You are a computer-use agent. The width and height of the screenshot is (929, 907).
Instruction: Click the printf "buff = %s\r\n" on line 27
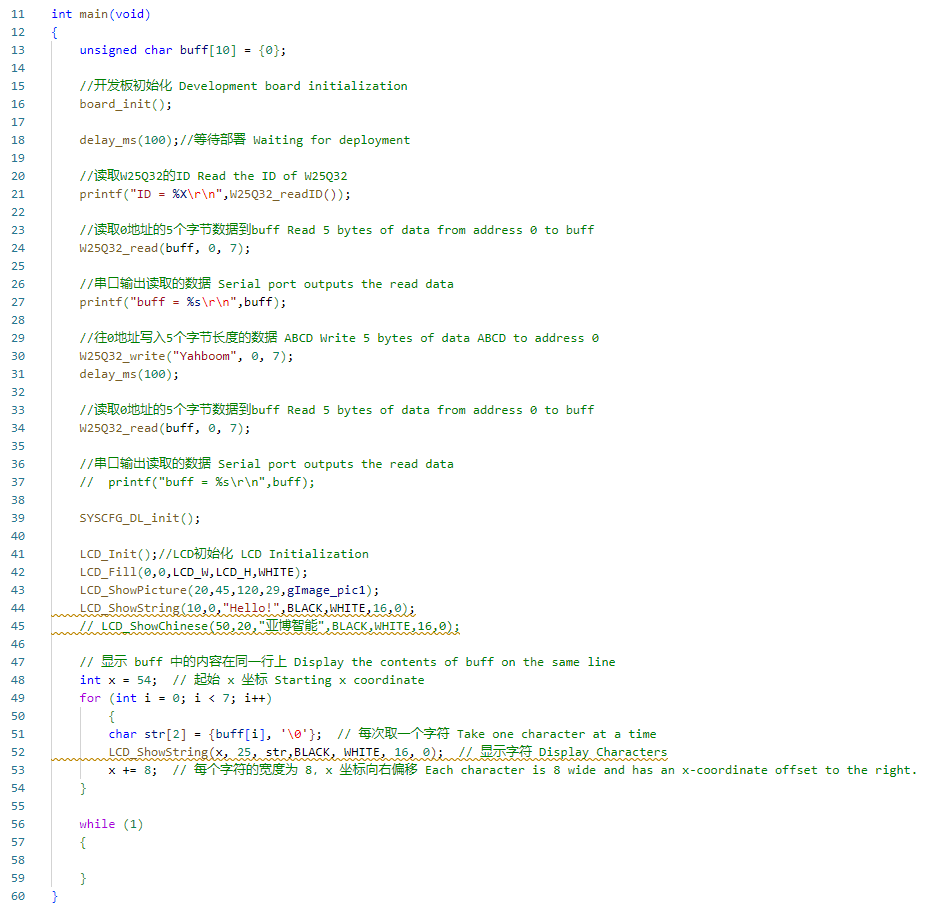[182, 302]
